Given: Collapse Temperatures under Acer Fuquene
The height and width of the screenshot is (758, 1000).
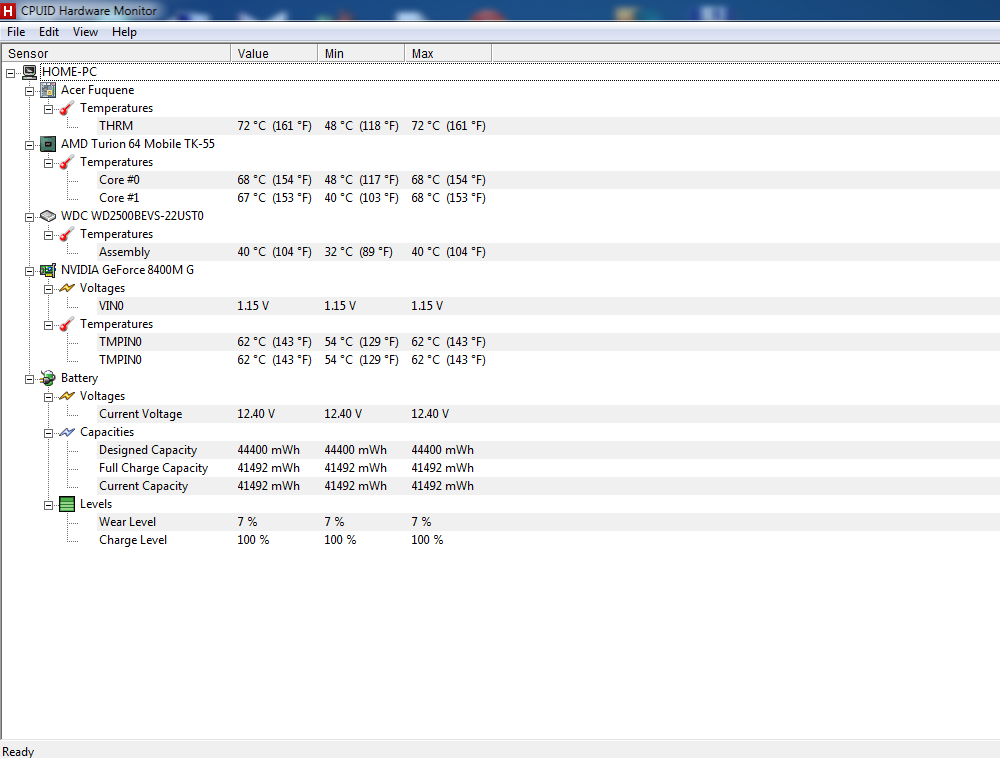Looking at the screenshot, I should click(x=48, y=110).
